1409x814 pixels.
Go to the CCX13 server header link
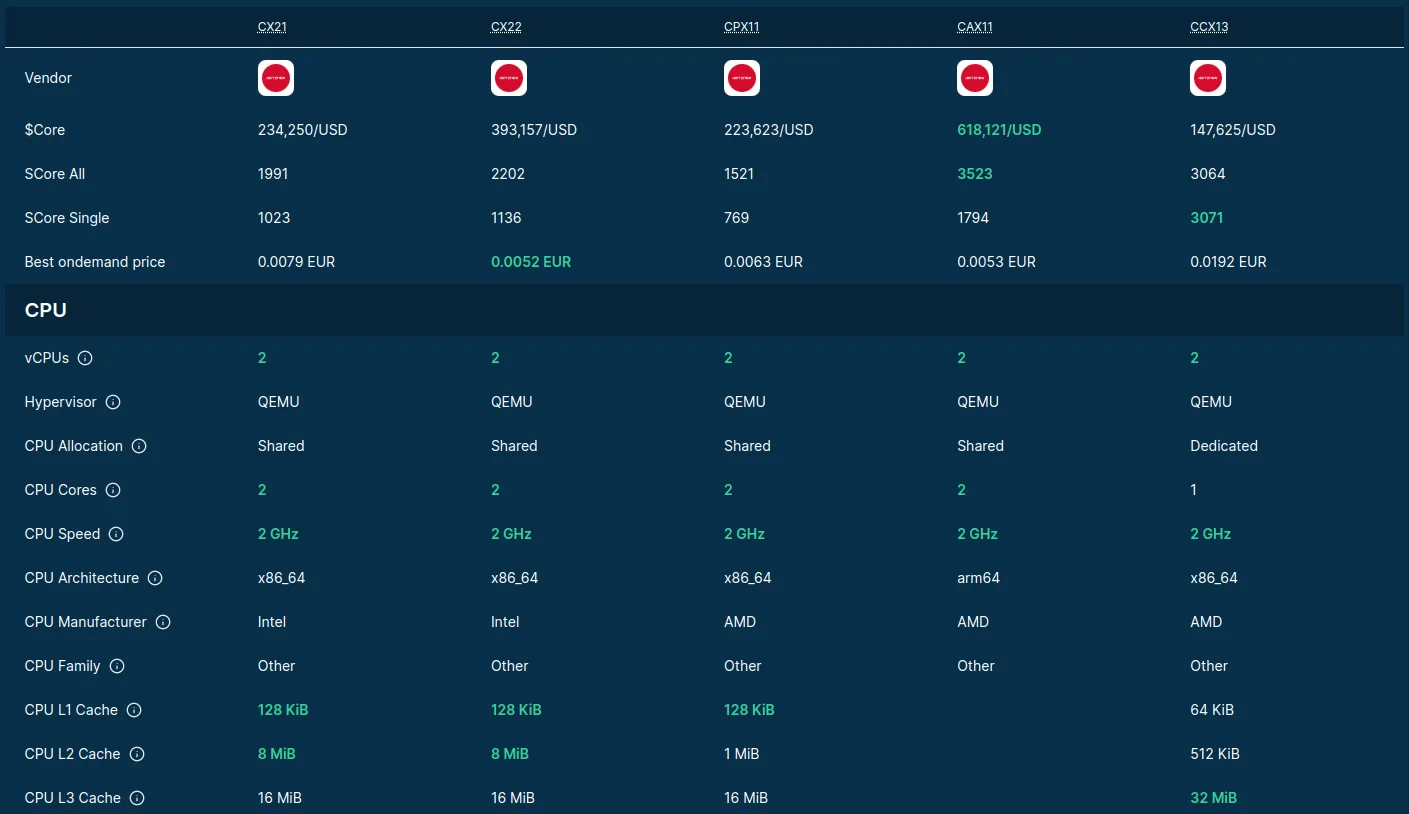tap(1209, 27)
